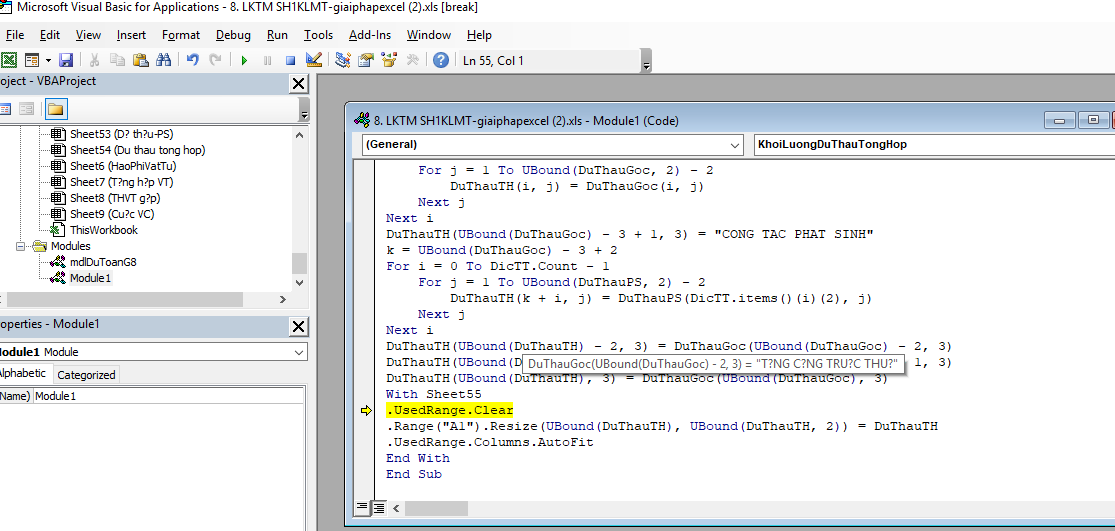
Task: Select Sheet7 (T?ng h?p VT)
Action: tap(121, 182)
